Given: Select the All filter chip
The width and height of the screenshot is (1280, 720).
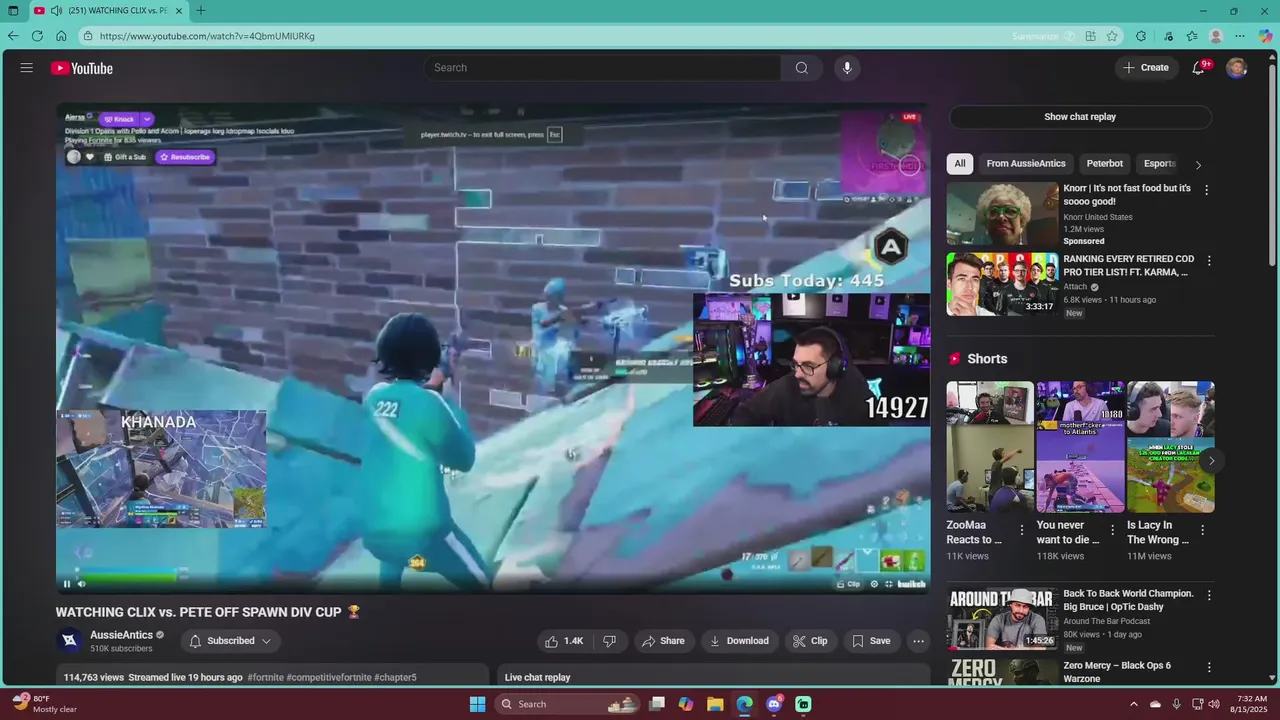Looking at the screenshot, I should point(960,164).
